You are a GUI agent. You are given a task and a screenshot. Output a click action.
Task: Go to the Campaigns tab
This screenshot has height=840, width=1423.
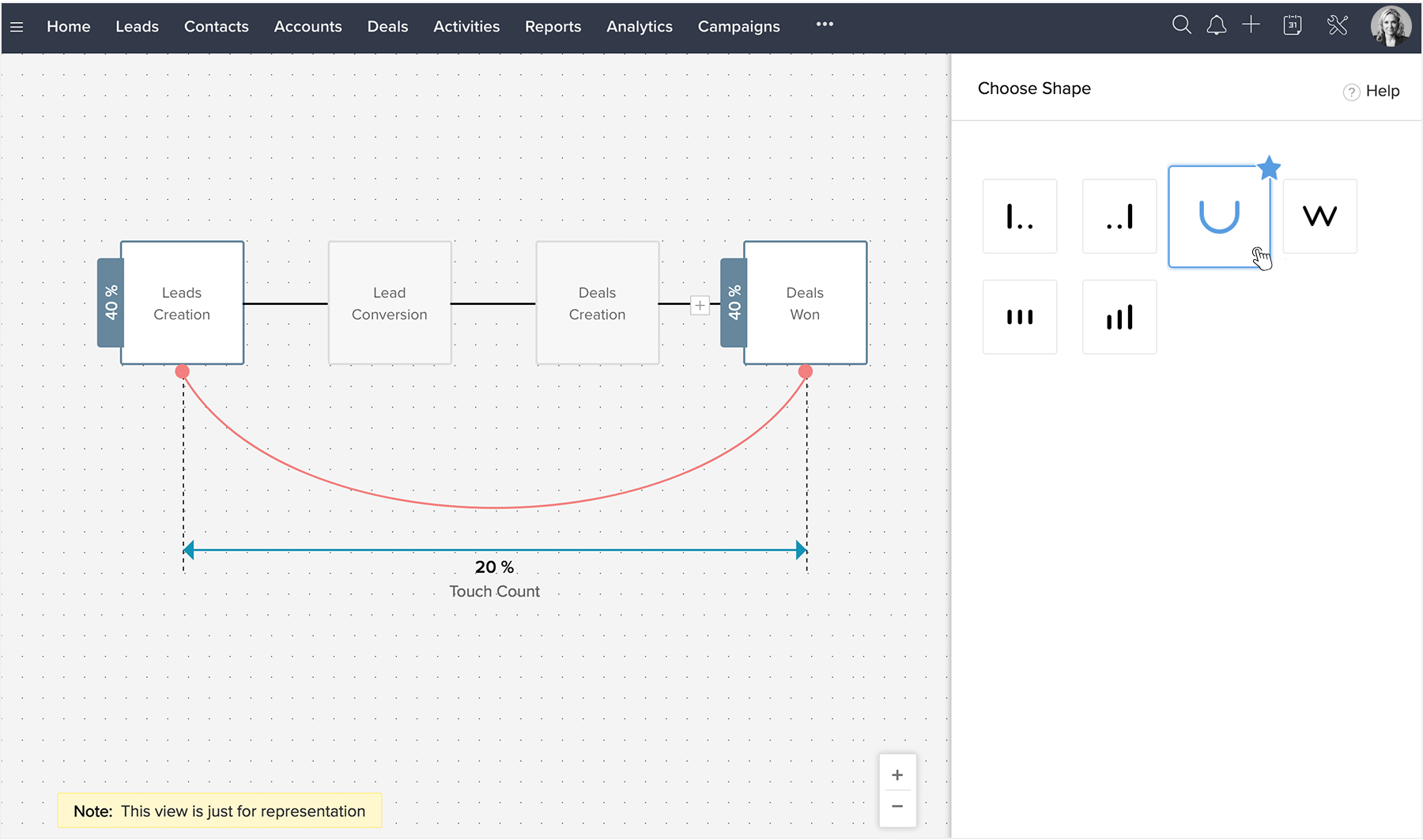(738, 27)
